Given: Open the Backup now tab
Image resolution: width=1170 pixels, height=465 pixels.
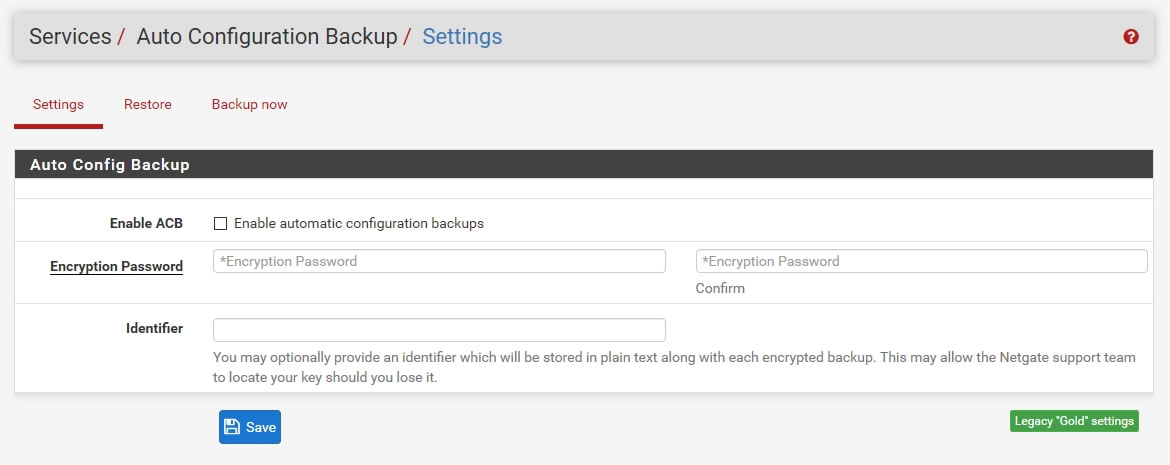Looking at the screenshot, I should [x=249, y=105].
